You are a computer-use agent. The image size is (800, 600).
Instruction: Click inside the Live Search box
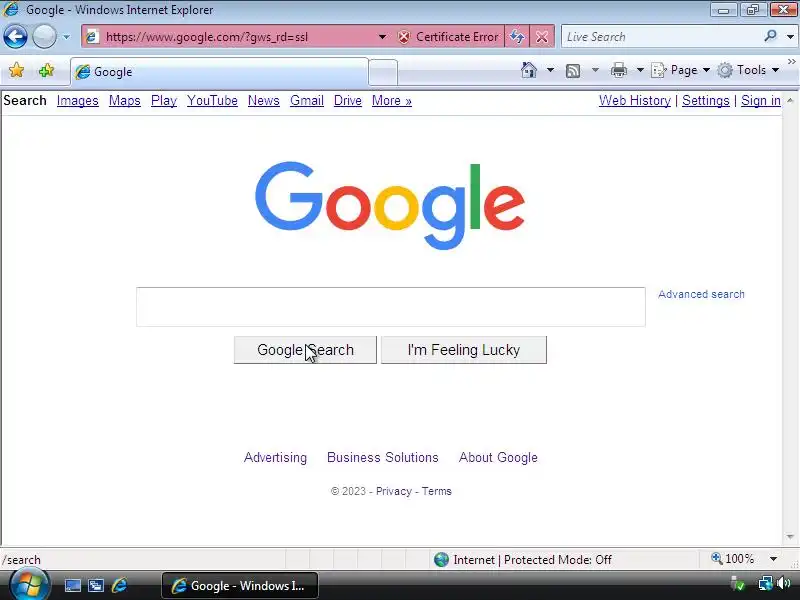click(x=661, y=37)
